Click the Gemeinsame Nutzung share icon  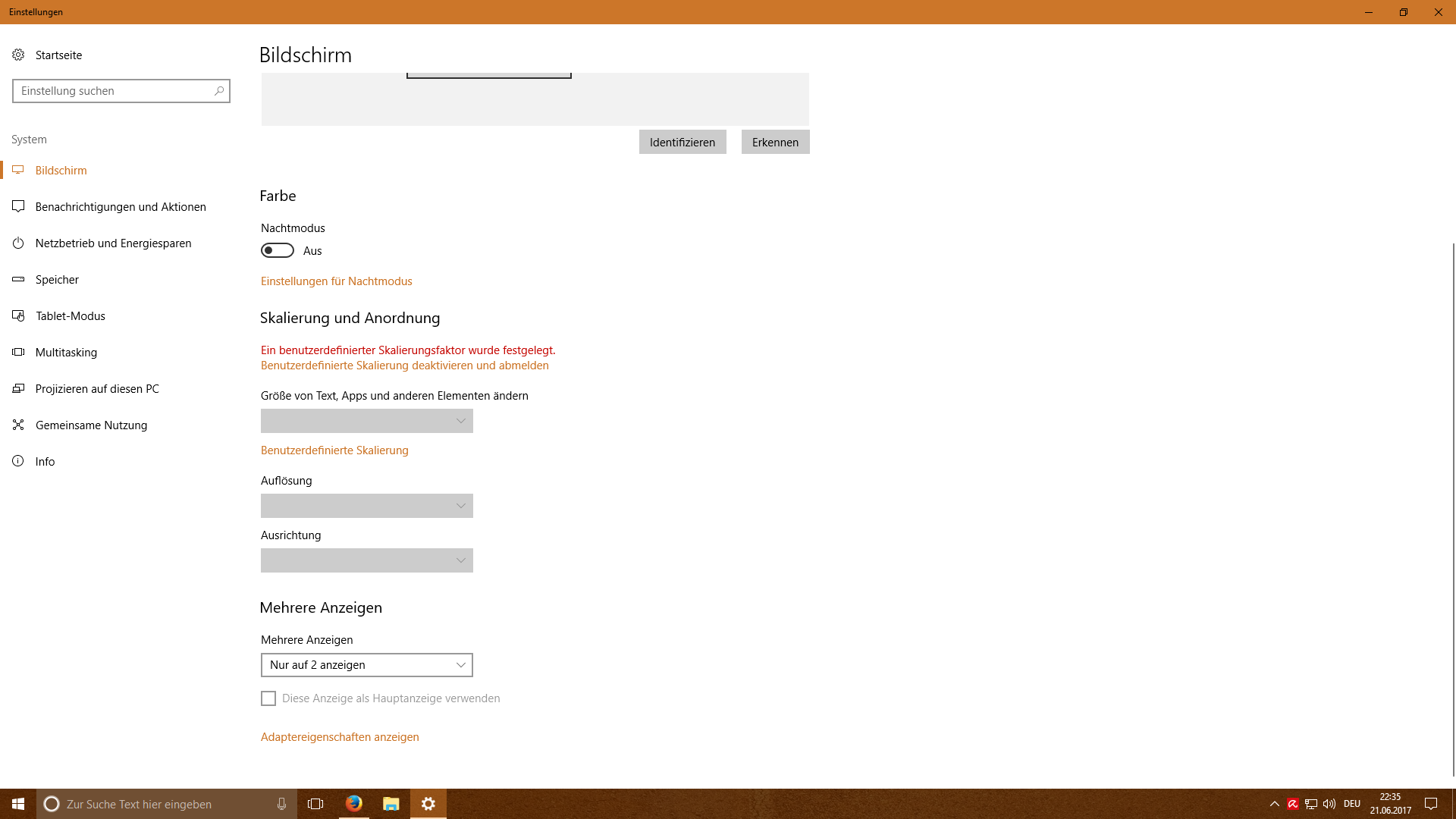pos(18,425)
